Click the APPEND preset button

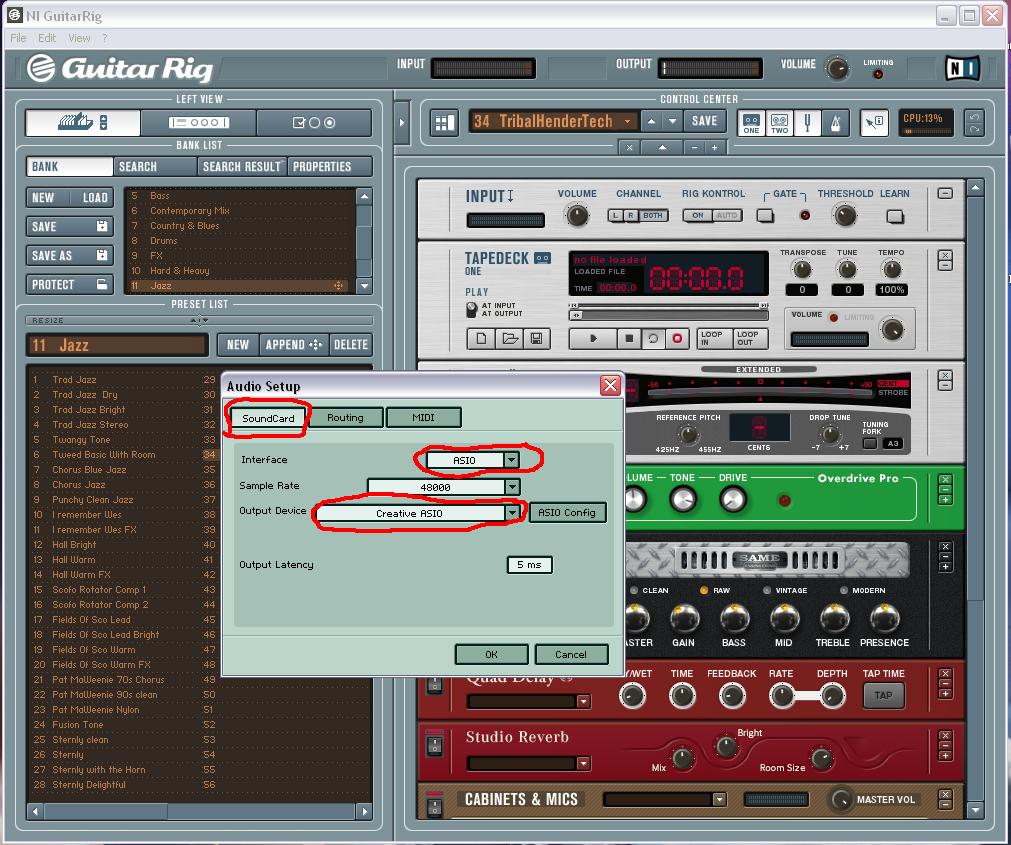click(x=294, y=345)
